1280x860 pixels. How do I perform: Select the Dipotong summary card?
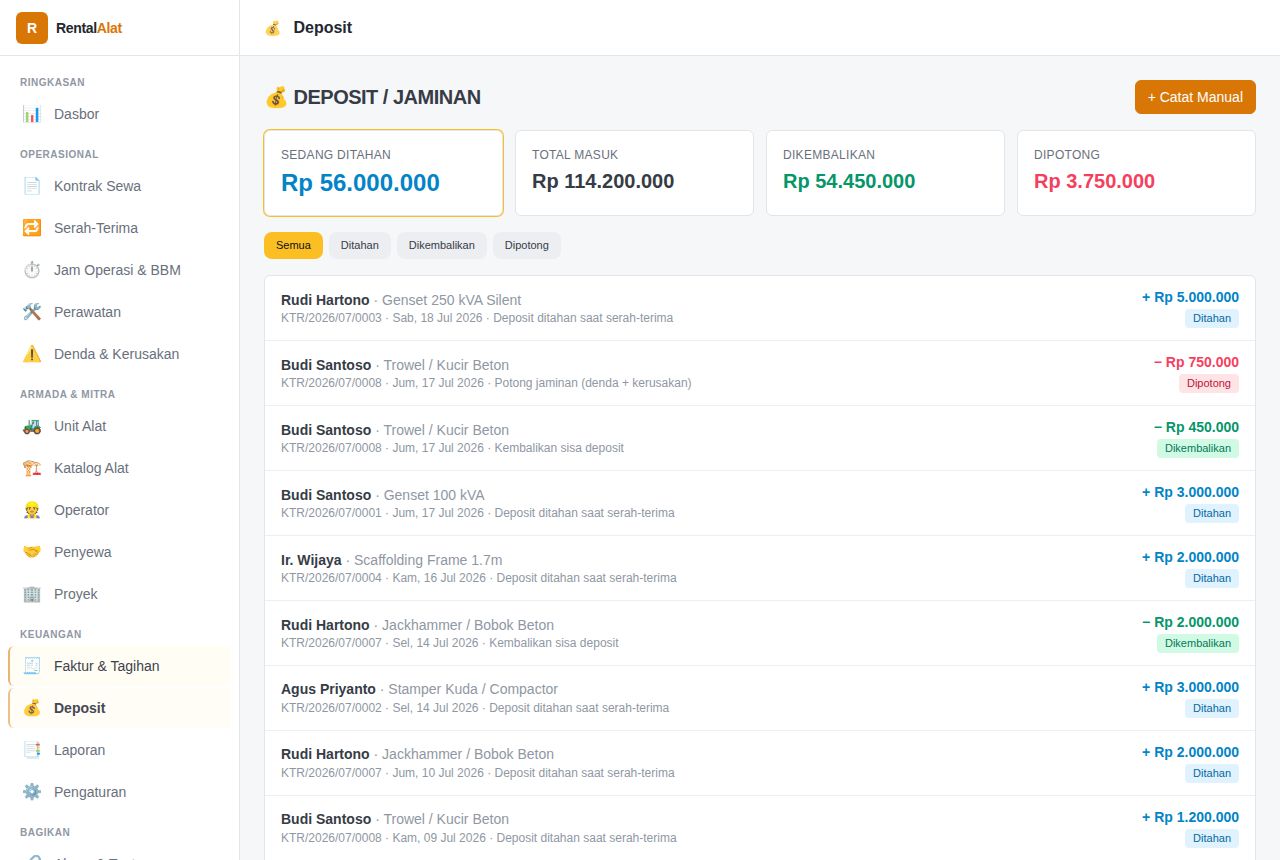coord(1136,173)
